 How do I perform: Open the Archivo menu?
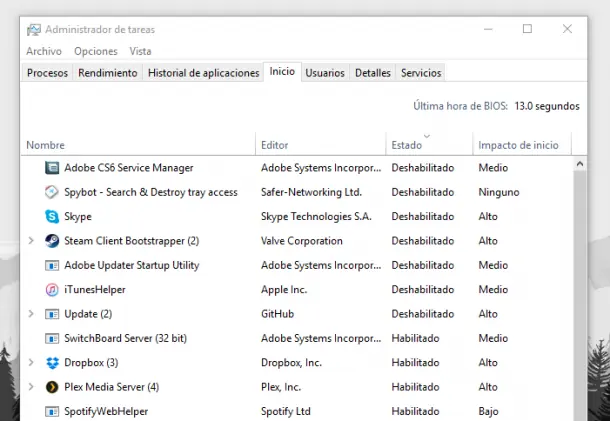pos(44,51)
